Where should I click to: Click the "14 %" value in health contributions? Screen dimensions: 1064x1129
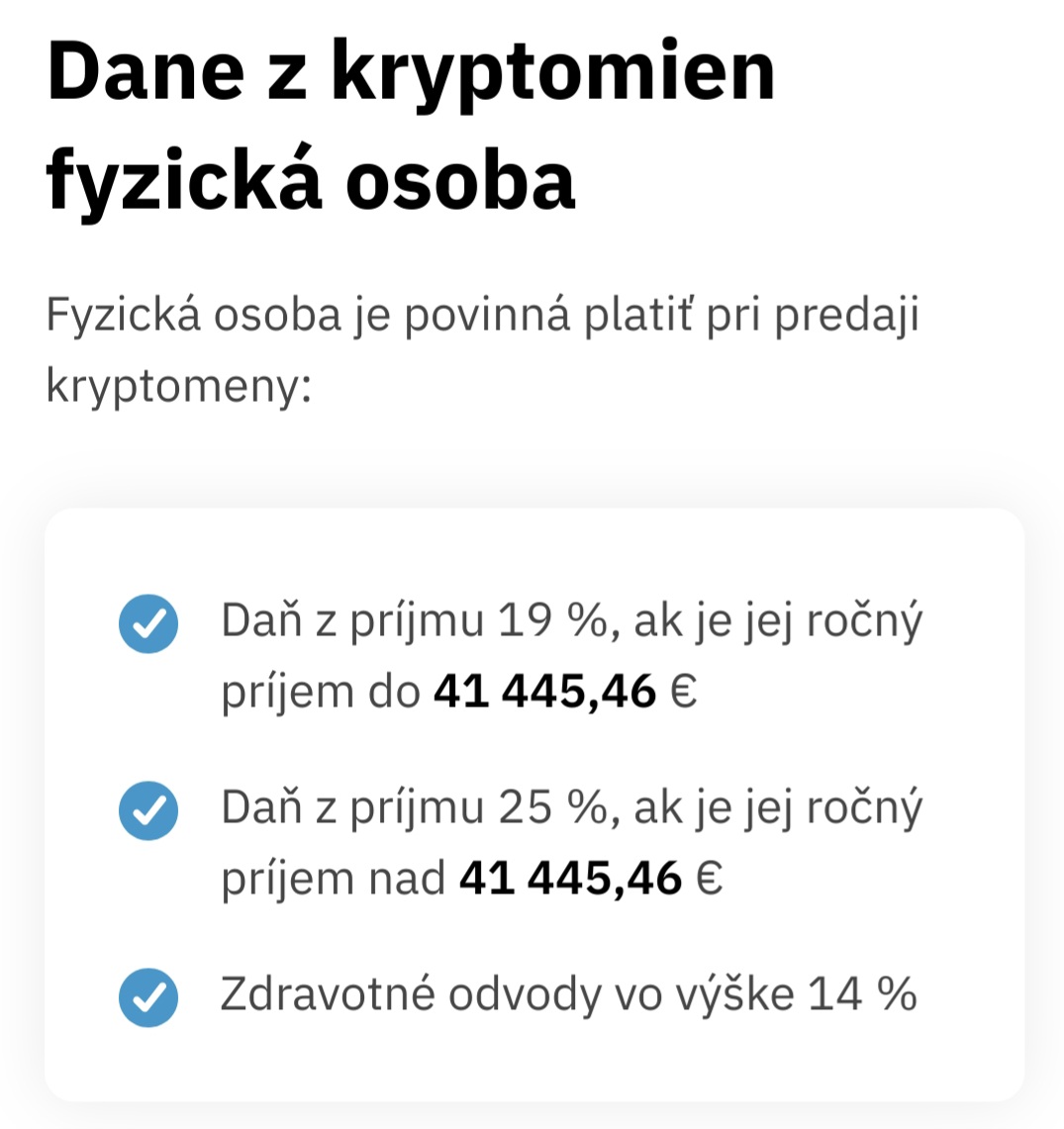(862, 993)
